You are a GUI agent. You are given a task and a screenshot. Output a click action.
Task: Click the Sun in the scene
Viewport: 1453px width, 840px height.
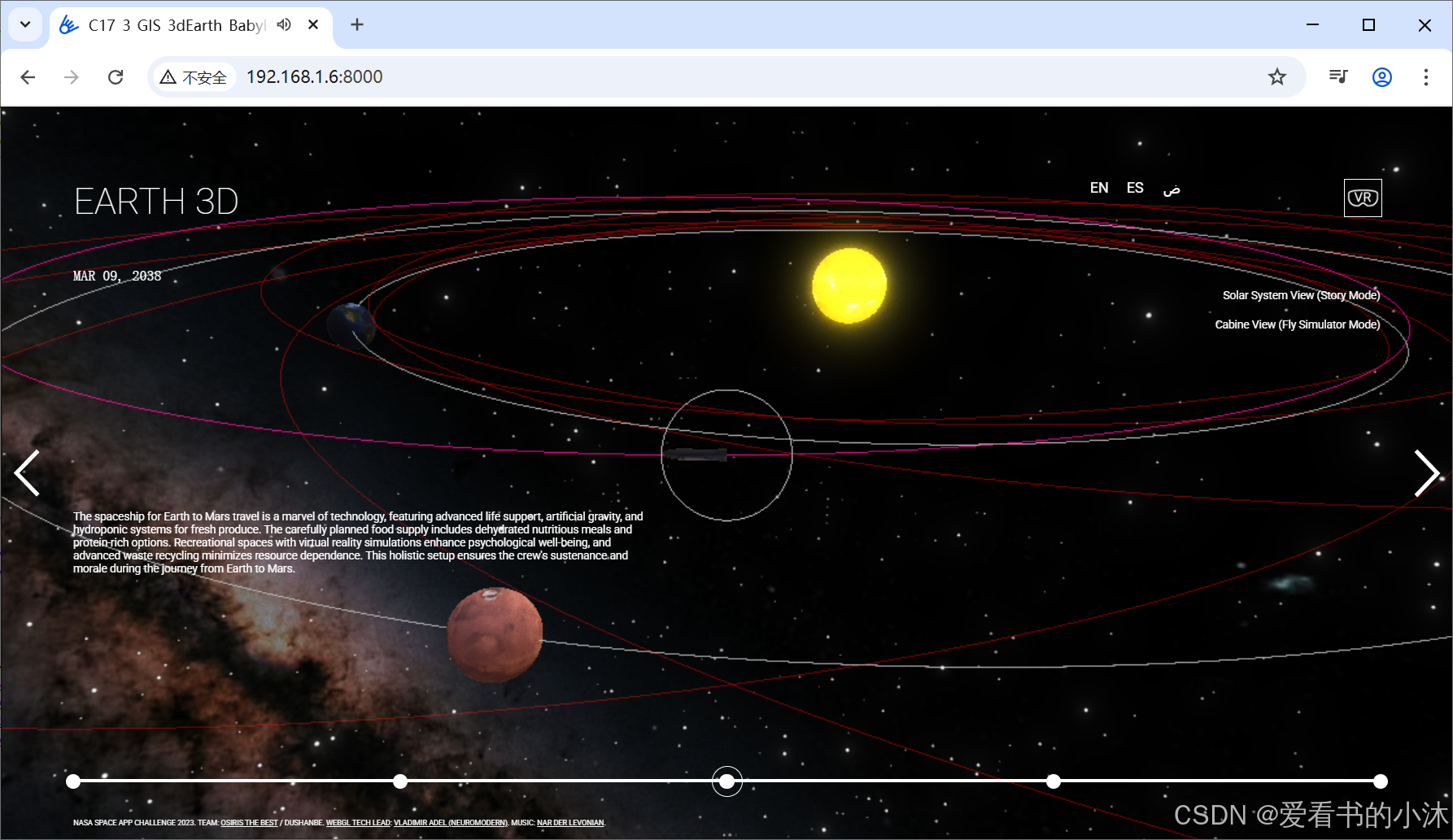point(849,286)
